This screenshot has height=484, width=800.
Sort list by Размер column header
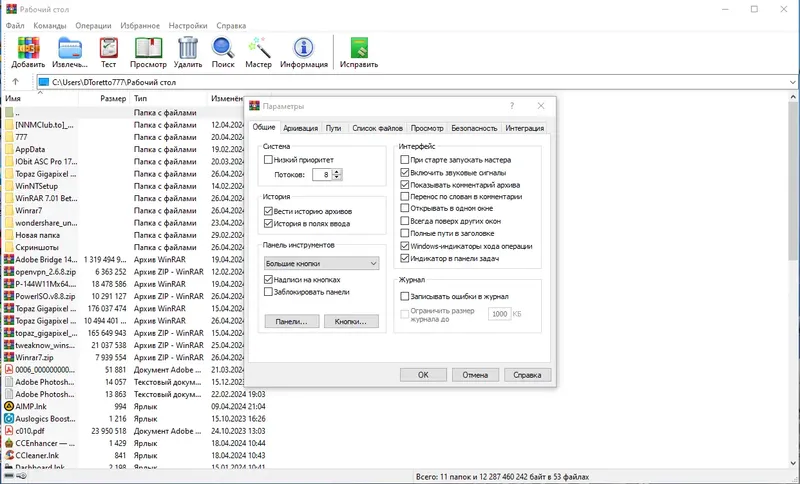pyautogui.click(x=104, y=98)
